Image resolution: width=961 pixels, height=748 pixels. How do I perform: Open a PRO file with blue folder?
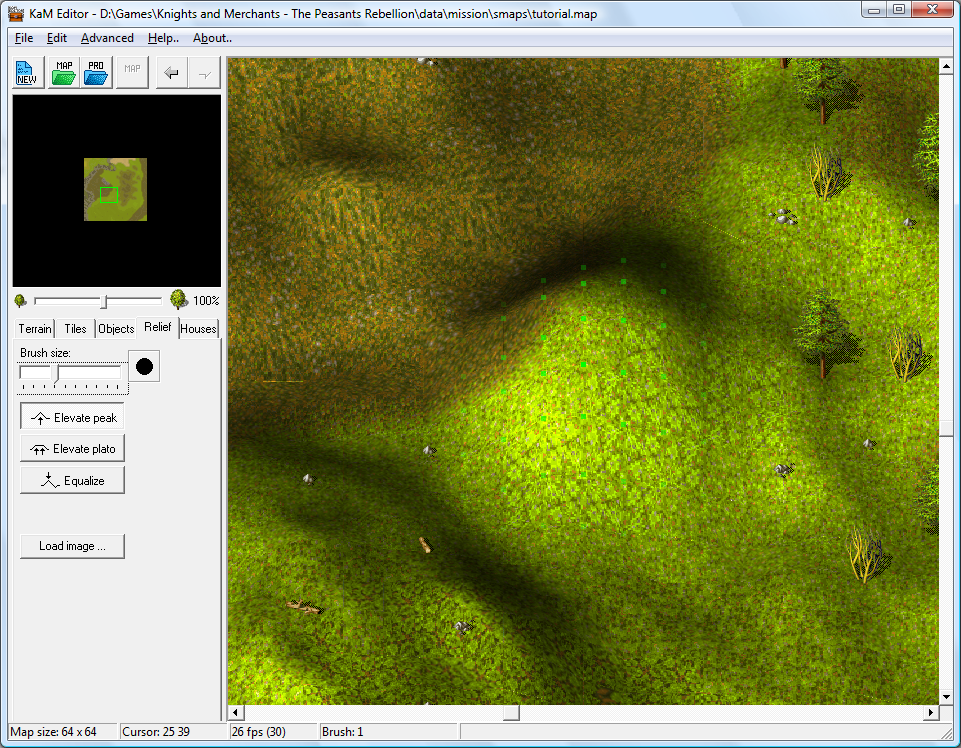pyautogui.click(x=96, y=72)
